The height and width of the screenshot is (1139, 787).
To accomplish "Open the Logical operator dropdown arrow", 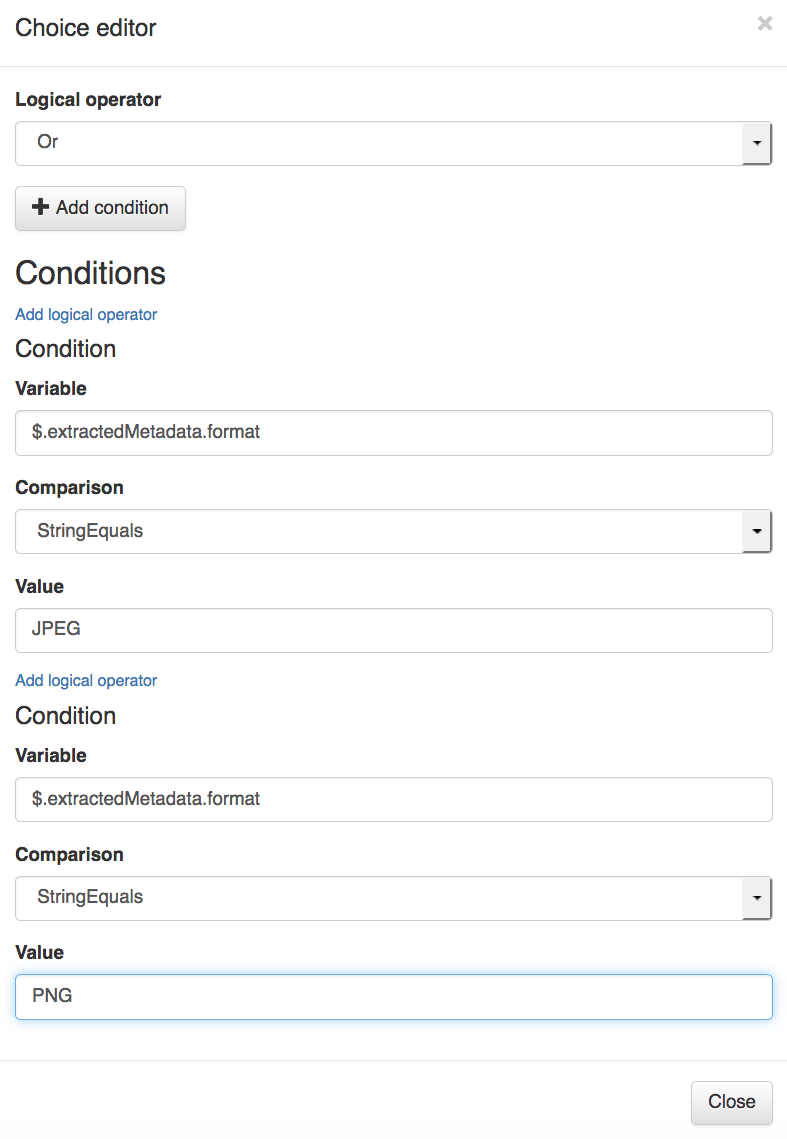I will (756, 143).
